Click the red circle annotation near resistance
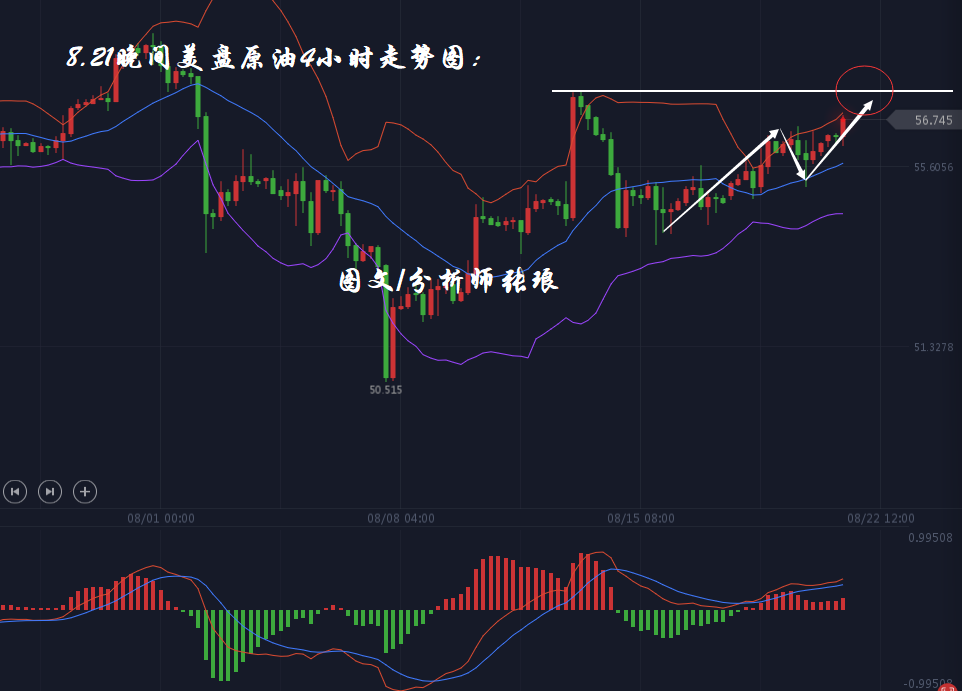 (x=864, y=89)
